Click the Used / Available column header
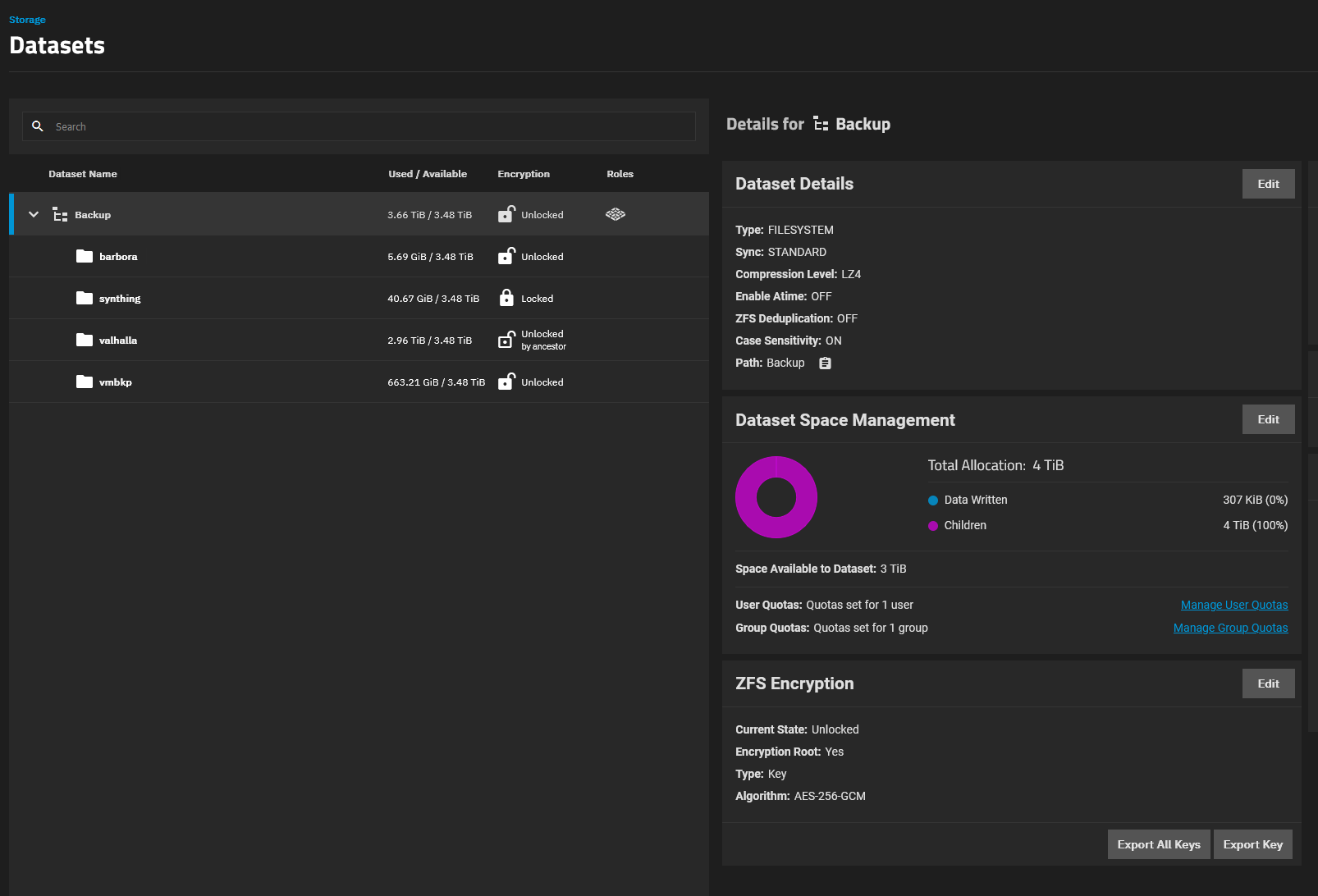The height and width of the screenshot is (896, 1318). click(x=428, y=174)
